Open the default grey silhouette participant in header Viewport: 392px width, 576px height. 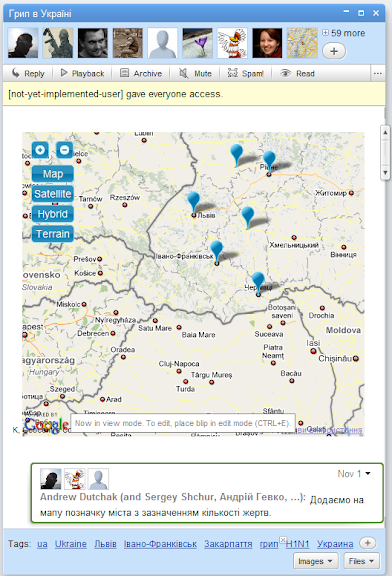coord(162,43)
